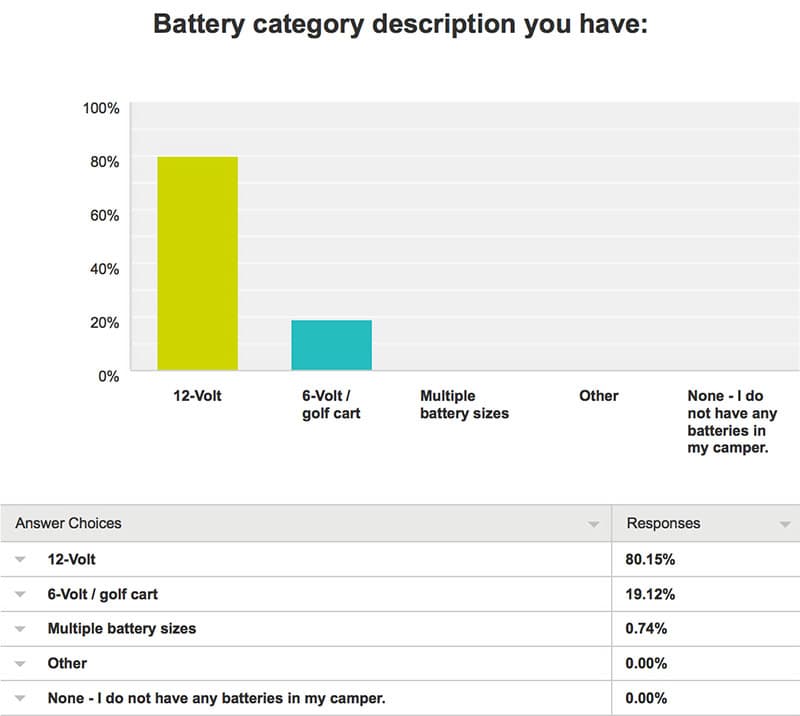This screenshot has width=800, height=716.
Task: Select Multiple battery sizes table entry
Action: click(x=122, y=628)
